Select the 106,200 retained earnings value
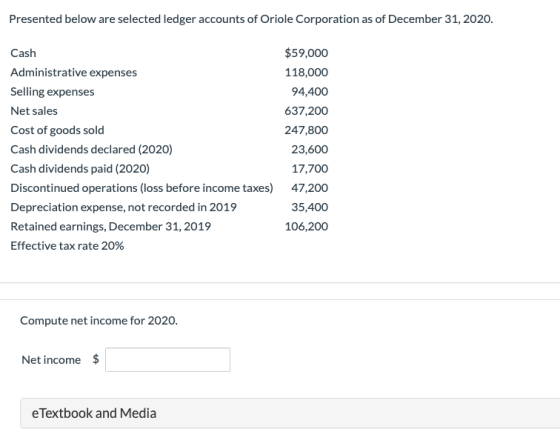This screenshot has height=429, width=560. point(306,226)
